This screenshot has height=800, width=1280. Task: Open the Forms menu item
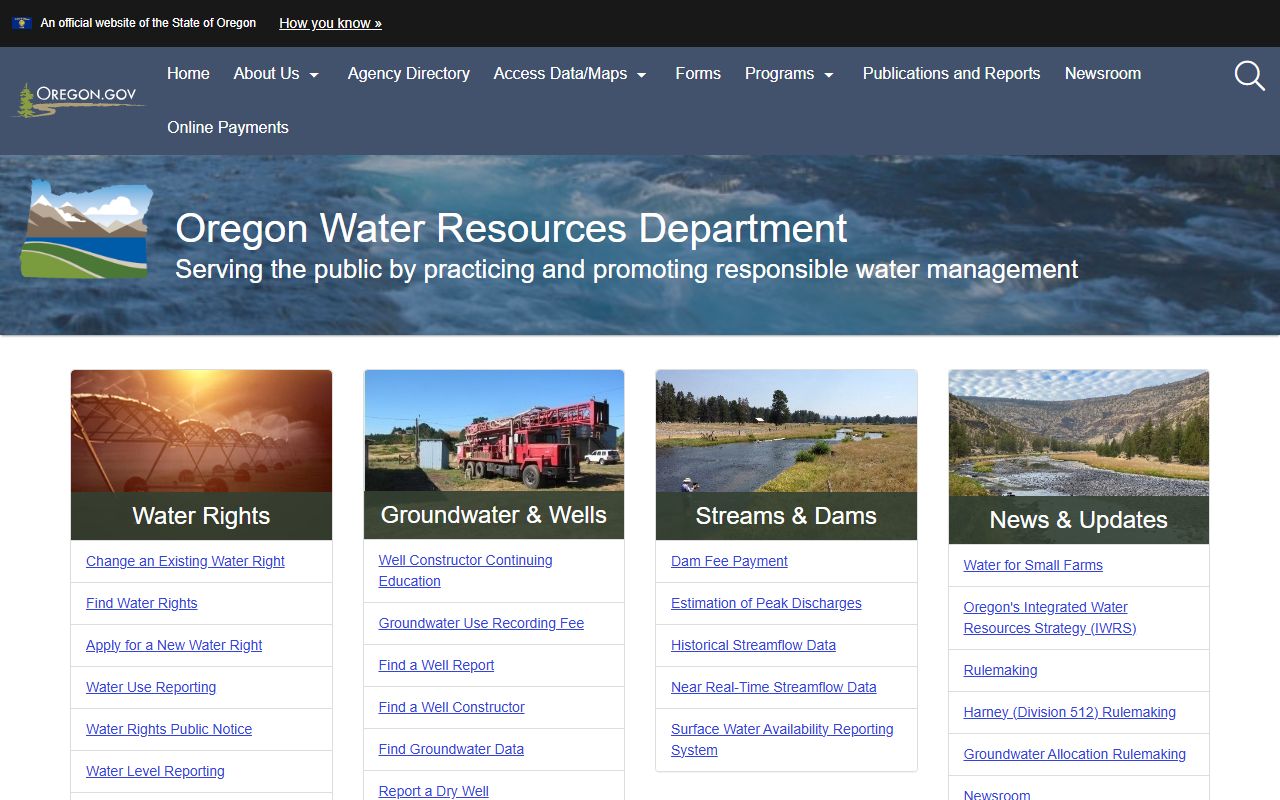pyautogui.click(x=698, y=74)
